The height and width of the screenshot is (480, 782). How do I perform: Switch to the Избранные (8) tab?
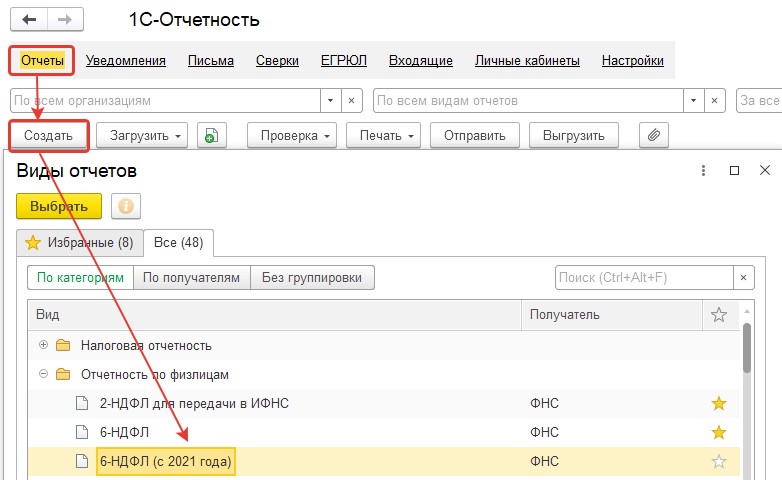click(x=80, y=243)
